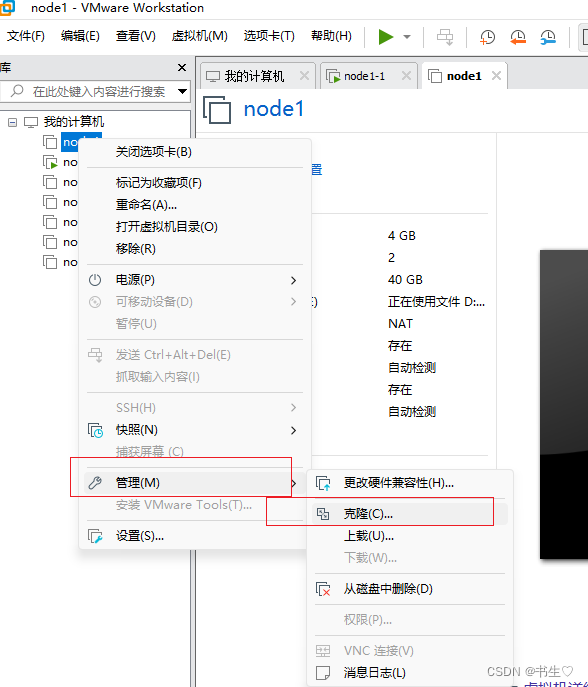Open the snapshot manager toolbar icon

(548, 37)
